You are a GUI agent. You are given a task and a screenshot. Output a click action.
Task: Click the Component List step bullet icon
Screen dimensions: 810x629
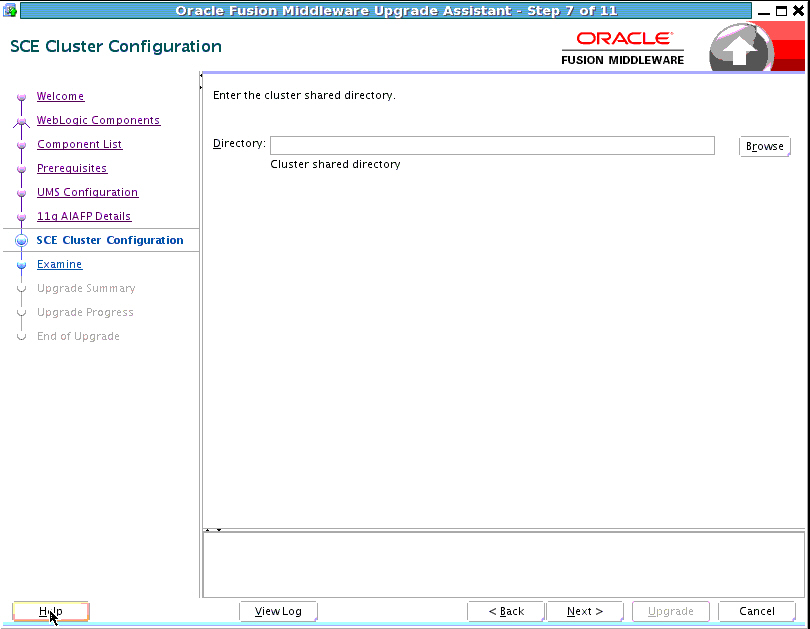[x=21, y=145]
